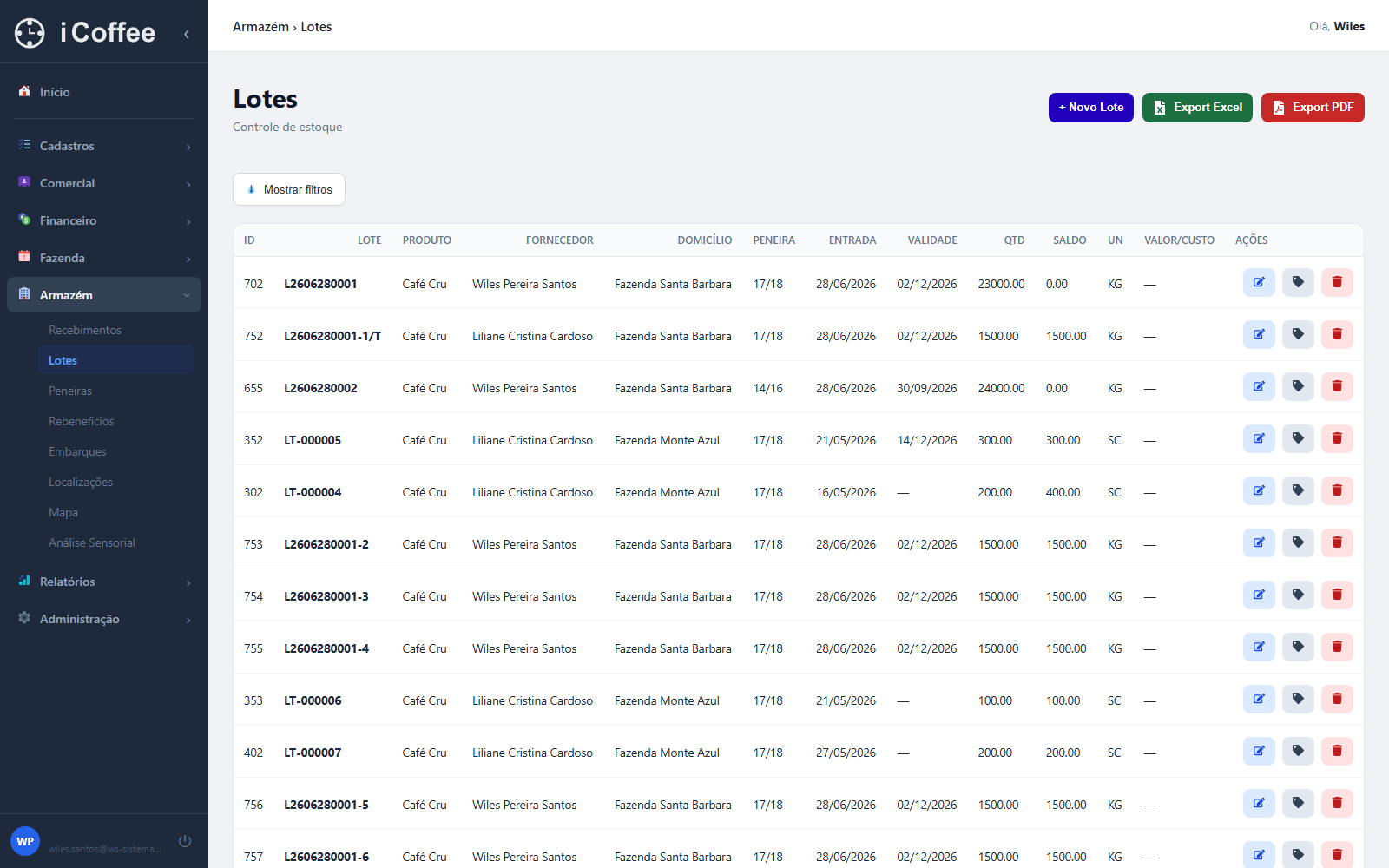Screen dimensions: 1389x868
Task: Open the Mapa submenu item
Action: coord(116,512)
